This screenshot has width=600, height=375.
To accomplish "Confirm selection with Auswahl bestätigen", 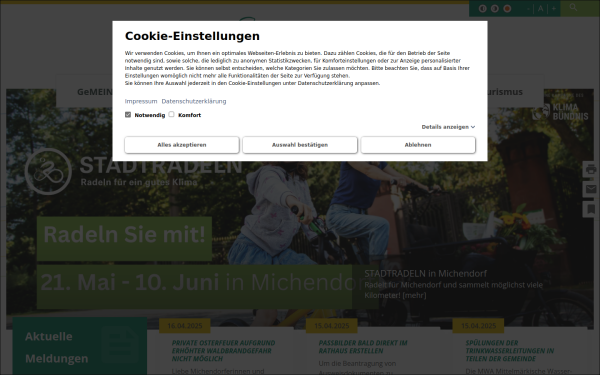I will pyautogui.click(x=300, y=145).
